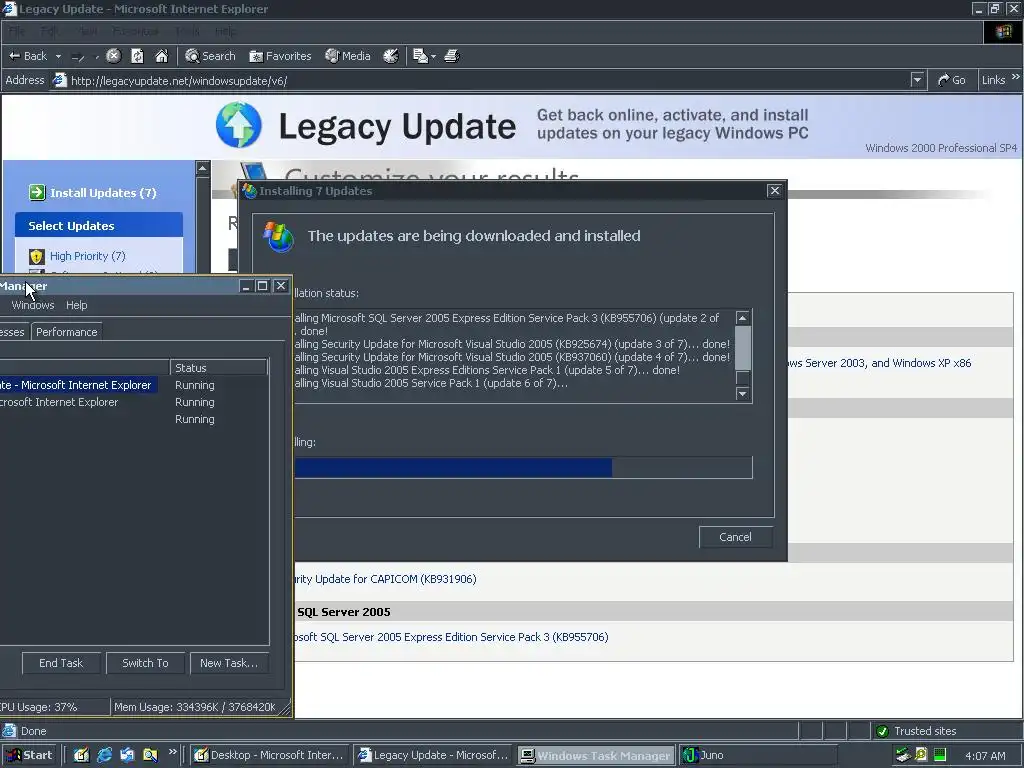Click the third quick launch mail icon
This screenshot has height=768, width=1024.
[127, 755]
